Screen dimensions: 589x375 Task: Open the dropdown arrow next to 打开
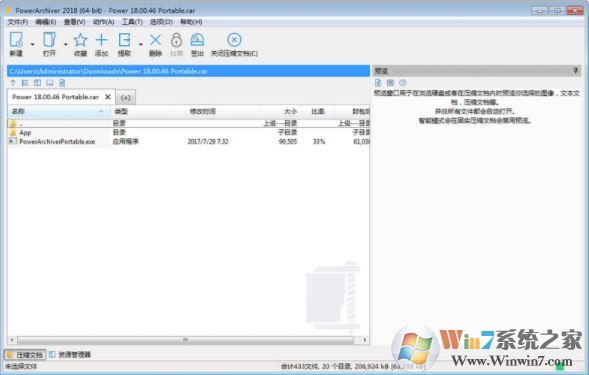[65, 44]
